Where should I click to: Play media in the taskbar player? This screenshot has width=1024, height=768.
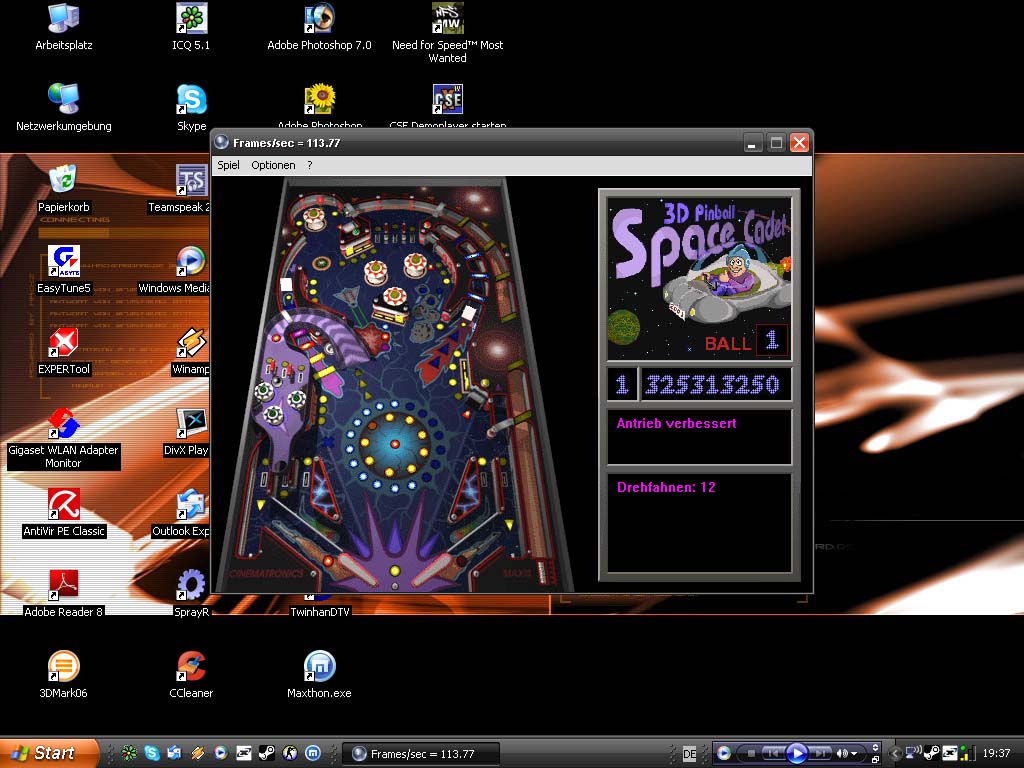point(796,754)
